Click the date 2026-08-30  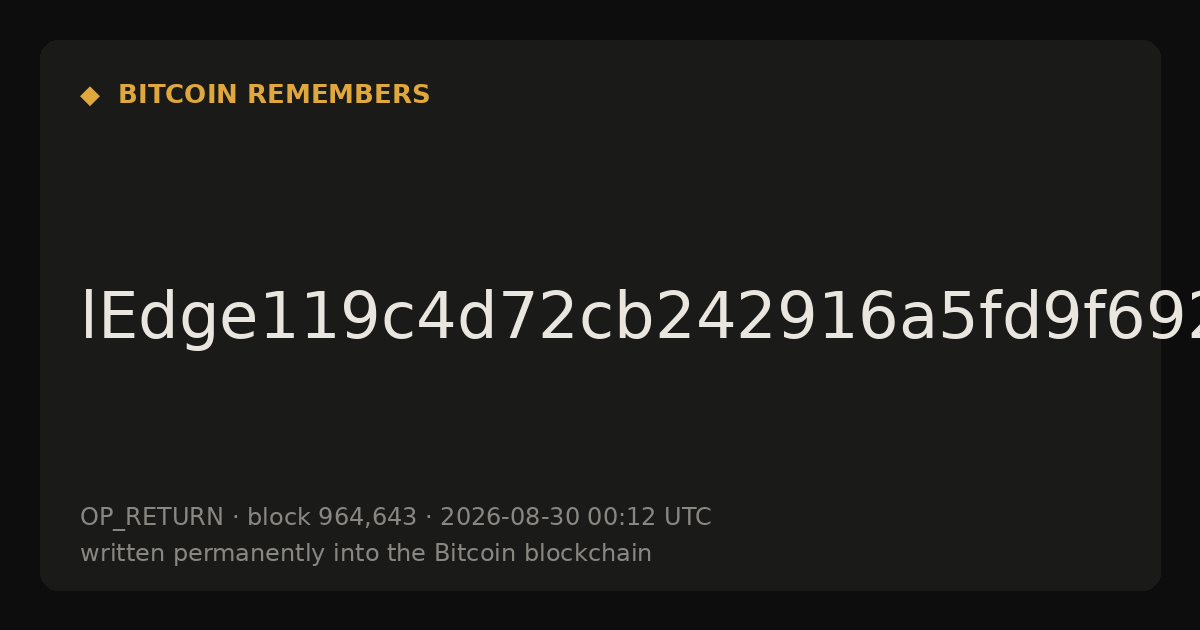point(510,518)
